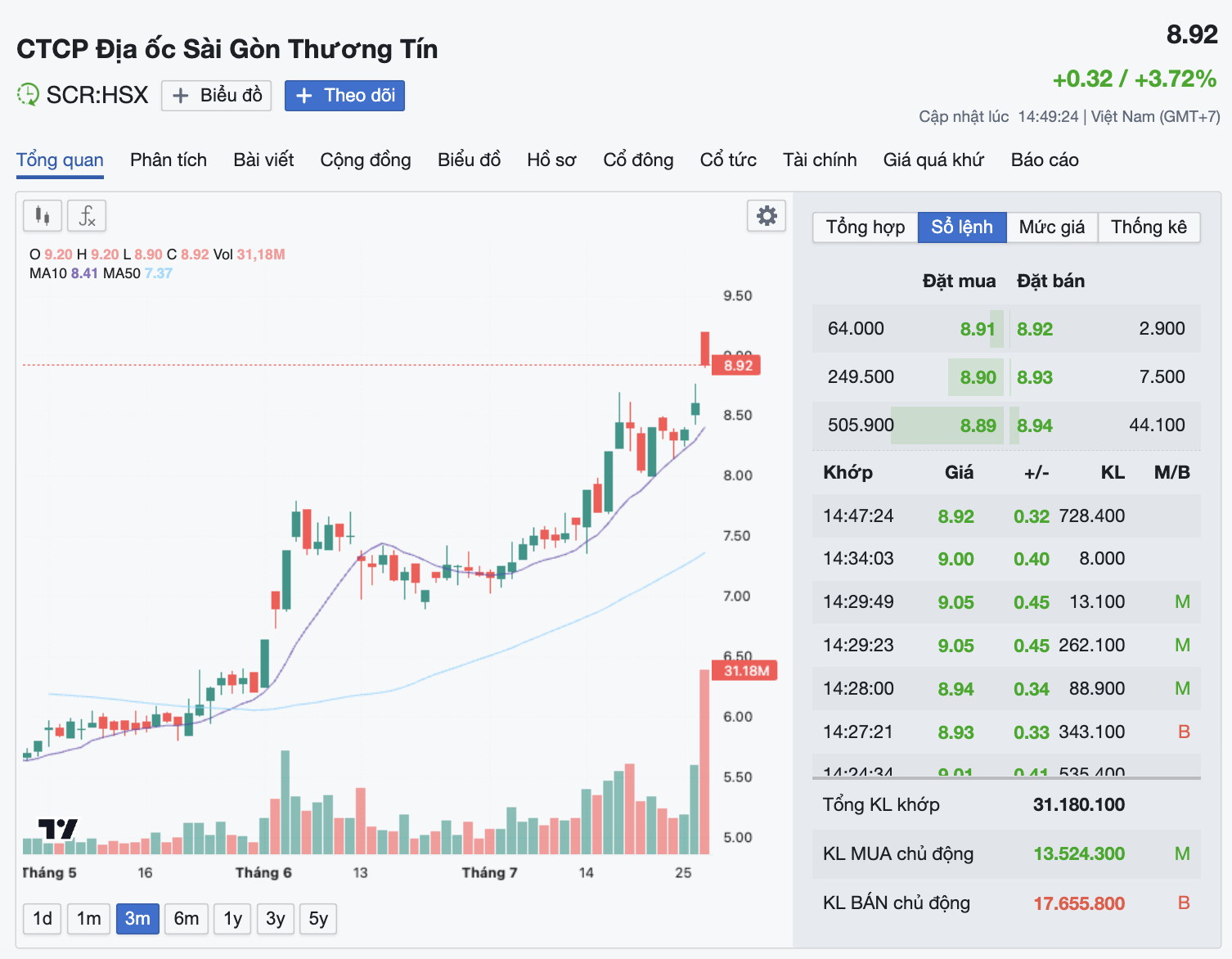Image resolution: width=1232 pixels, height=959 pixels.
Task: Click the Đặt bán column header
Action: (1050, 281)
